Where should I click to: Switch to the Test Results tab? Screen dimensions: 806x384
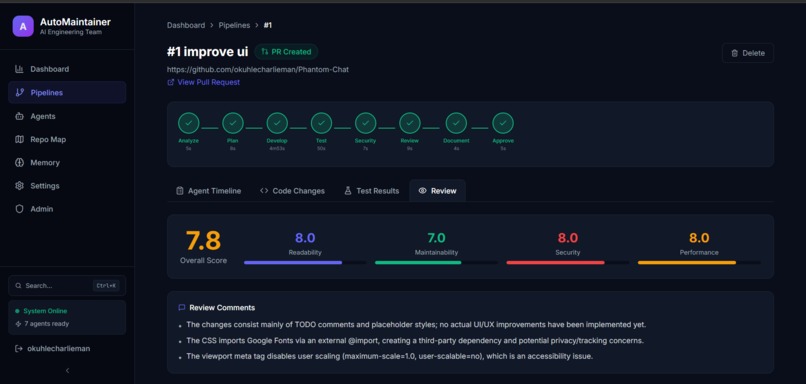coord(371,191)
